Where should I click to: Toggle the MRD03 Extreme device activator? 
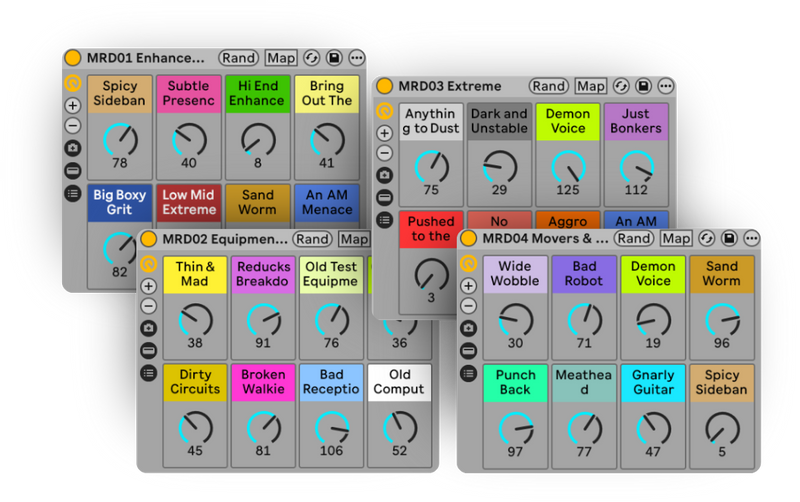click(x=385, y=86)
